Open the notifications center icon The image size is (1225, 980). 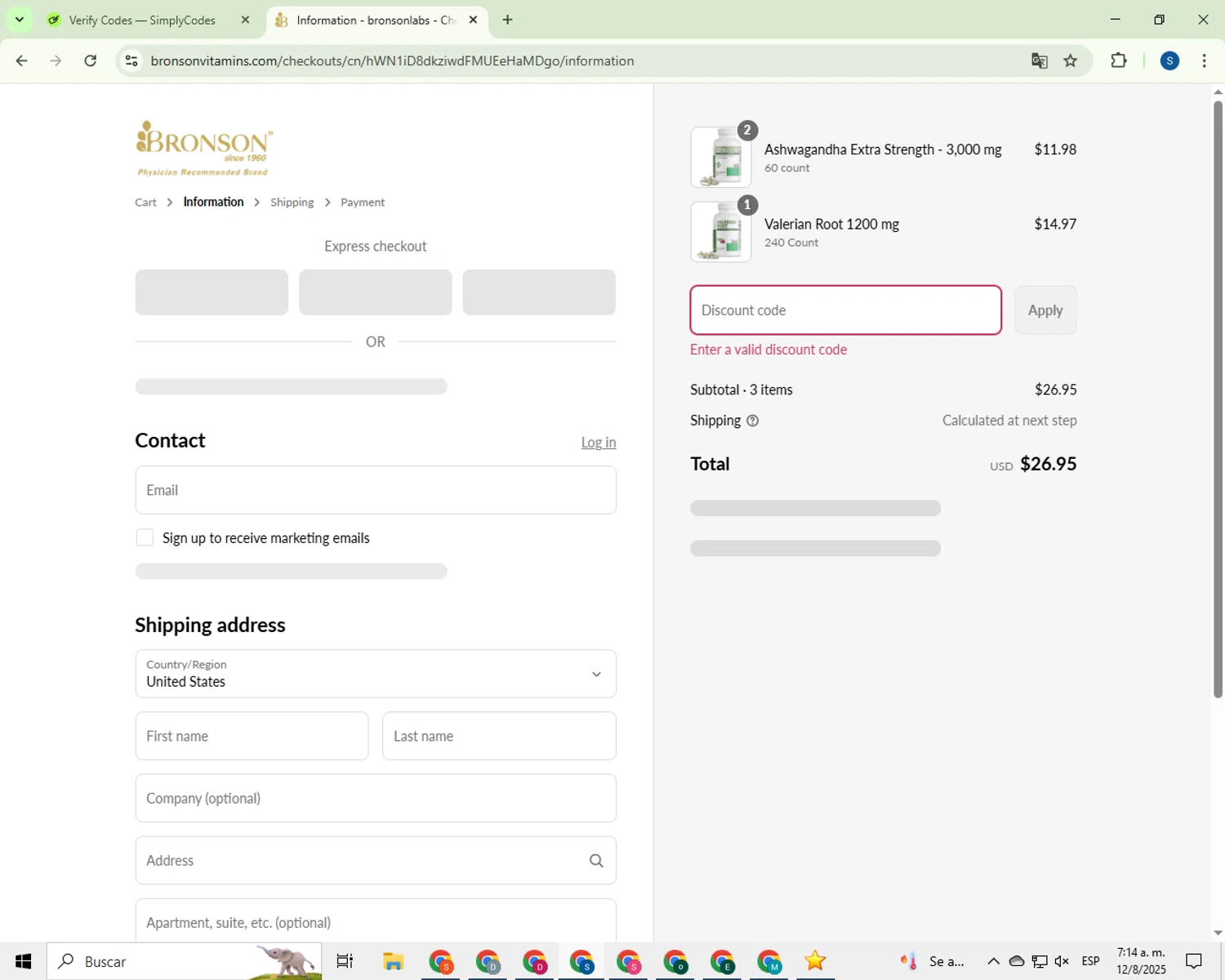pyautogui.click(x=1194, y=961)
